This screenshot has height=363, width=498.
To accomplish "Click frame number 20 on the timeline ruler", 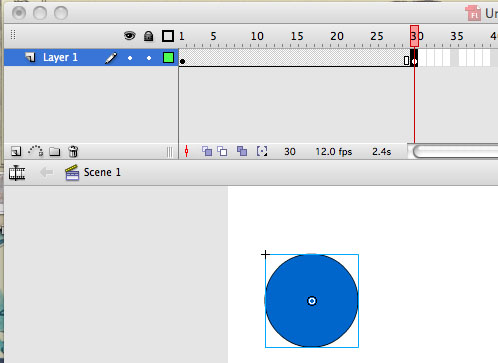I will [x=337, y=36].
